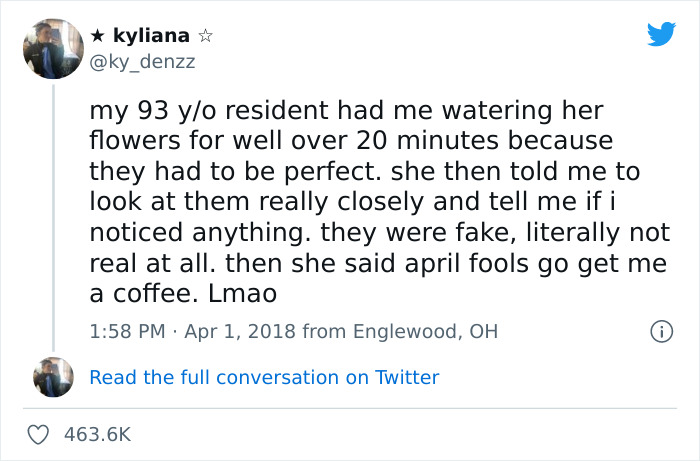Open the @ky_denzz handle link
This screenshot has width=700, height=461.
tap(142, 62)
